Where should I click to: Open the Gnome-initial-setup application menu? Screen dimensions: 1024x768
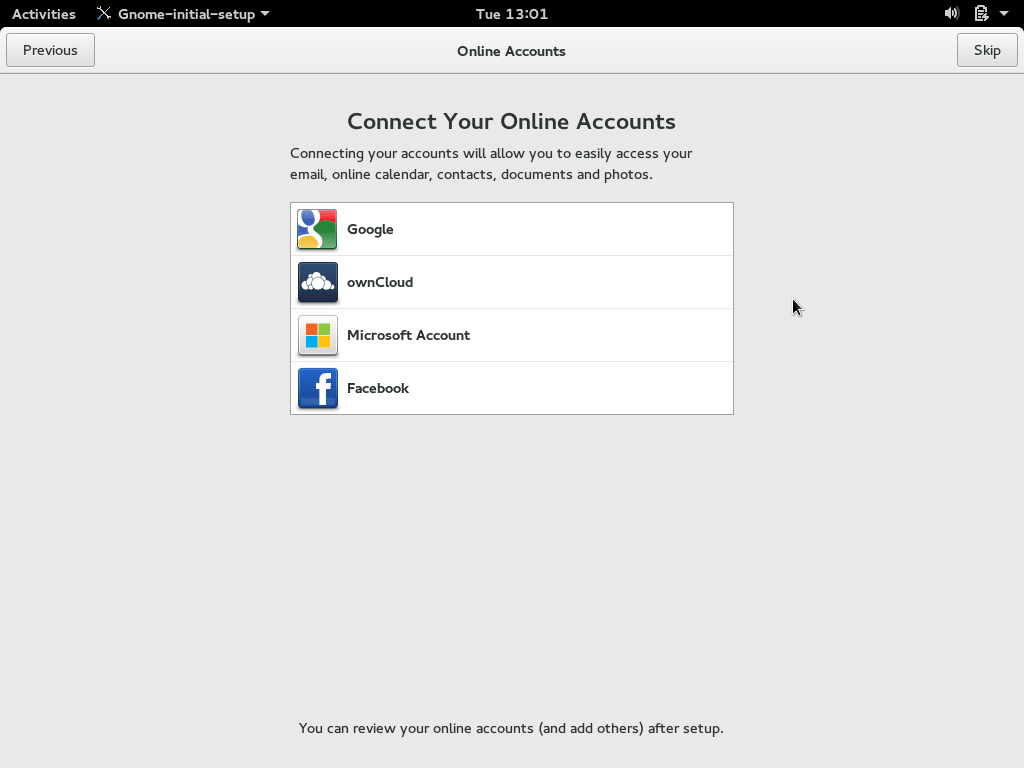(x=184, y=14)
